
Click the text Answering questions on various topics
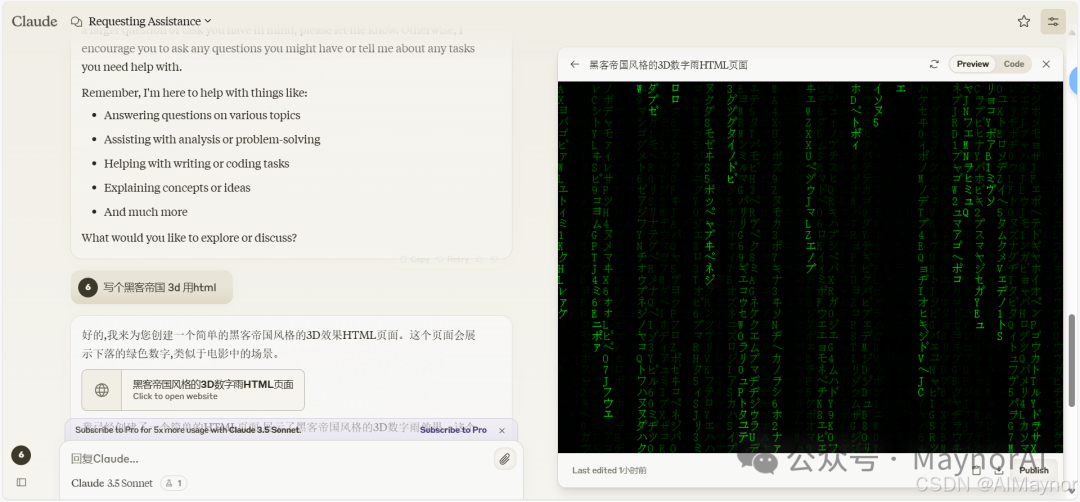[202, 115]
